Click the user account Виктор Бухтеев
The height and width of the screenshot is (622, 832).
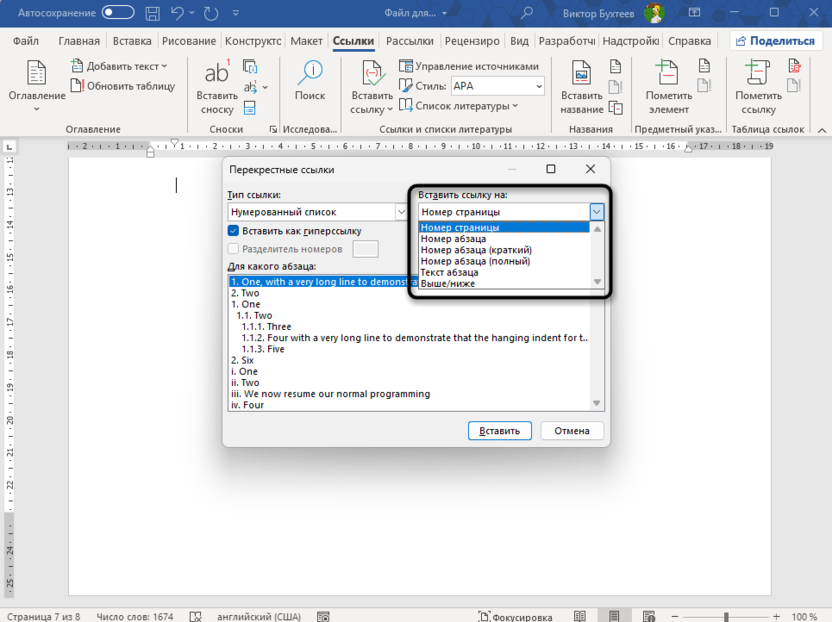614,13
